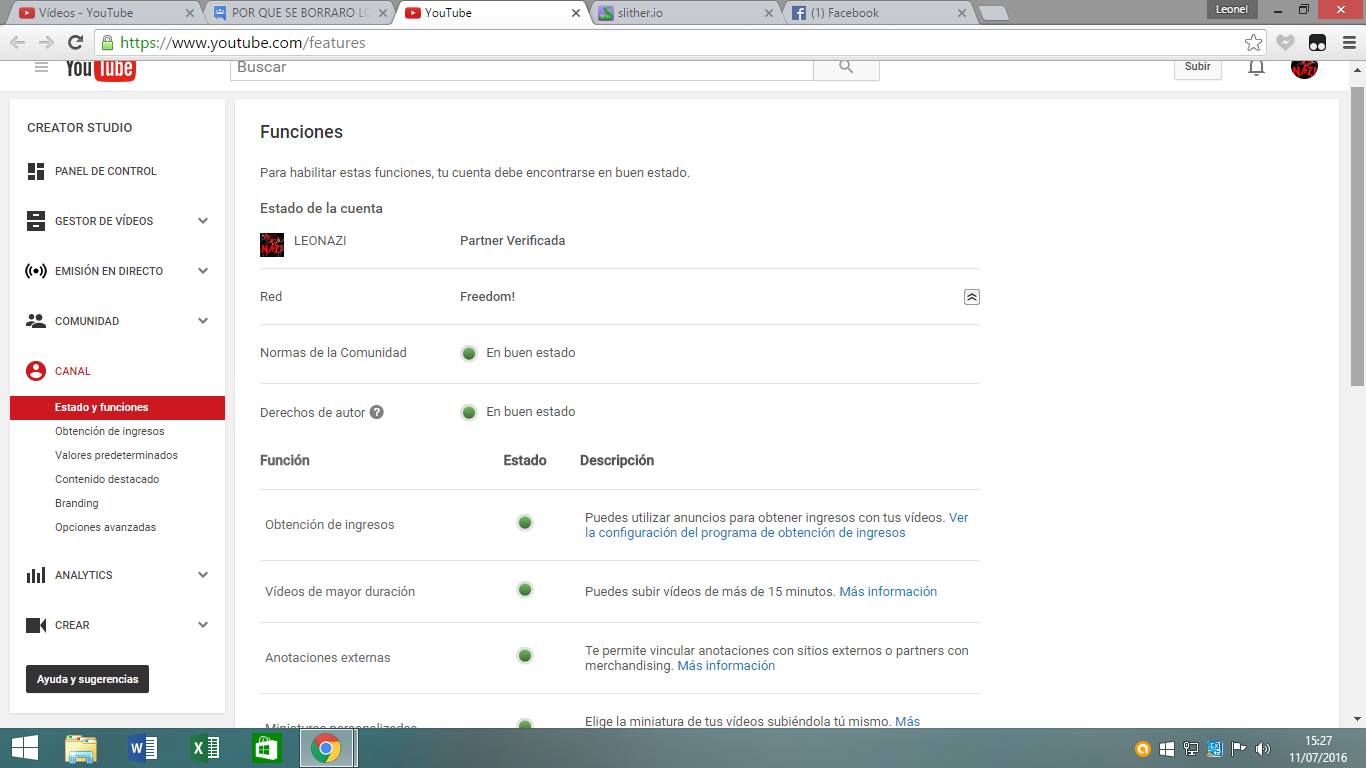Open the Branding submenu
This screenshot has width=1366, height=768.
point(77,503)
